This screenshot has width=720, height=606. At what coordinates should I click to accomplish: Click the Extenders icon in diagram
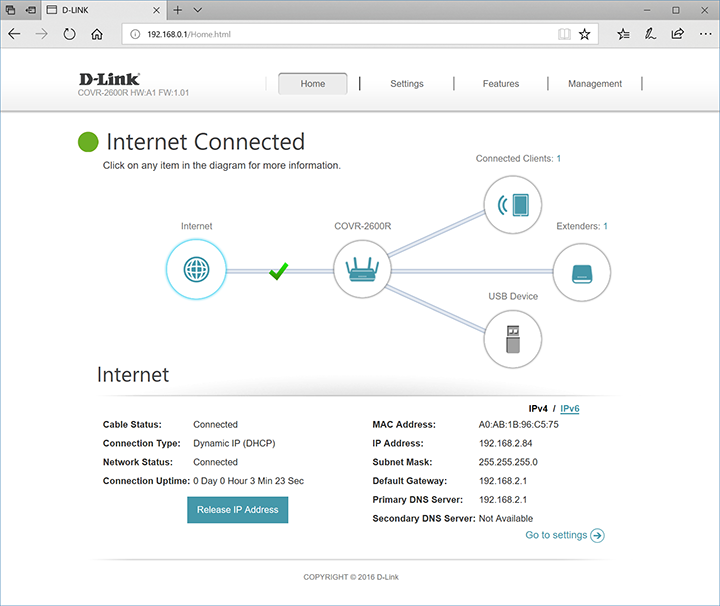click(x=581, y=272)
